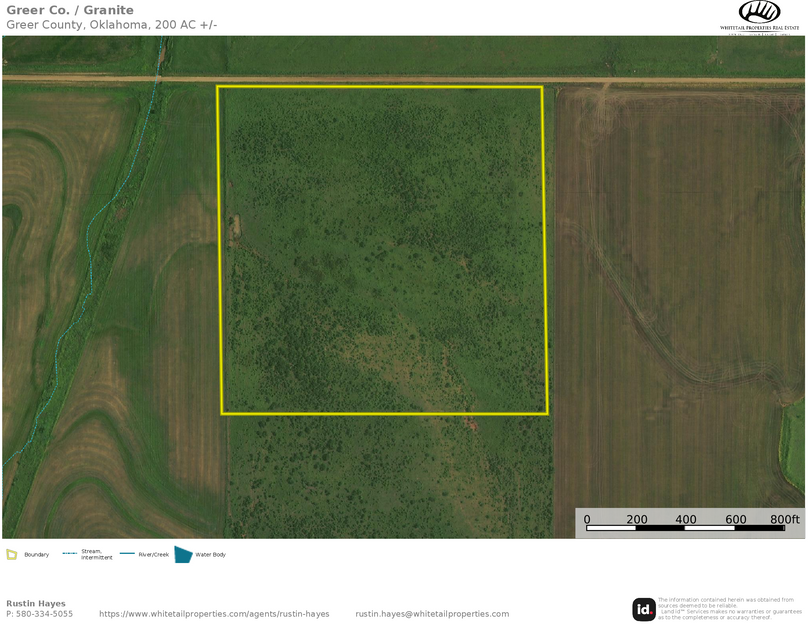Viewport: 808px width, 624px height.
Task: Click the Land id logo in footer
Action: click(x=644, y=609)
